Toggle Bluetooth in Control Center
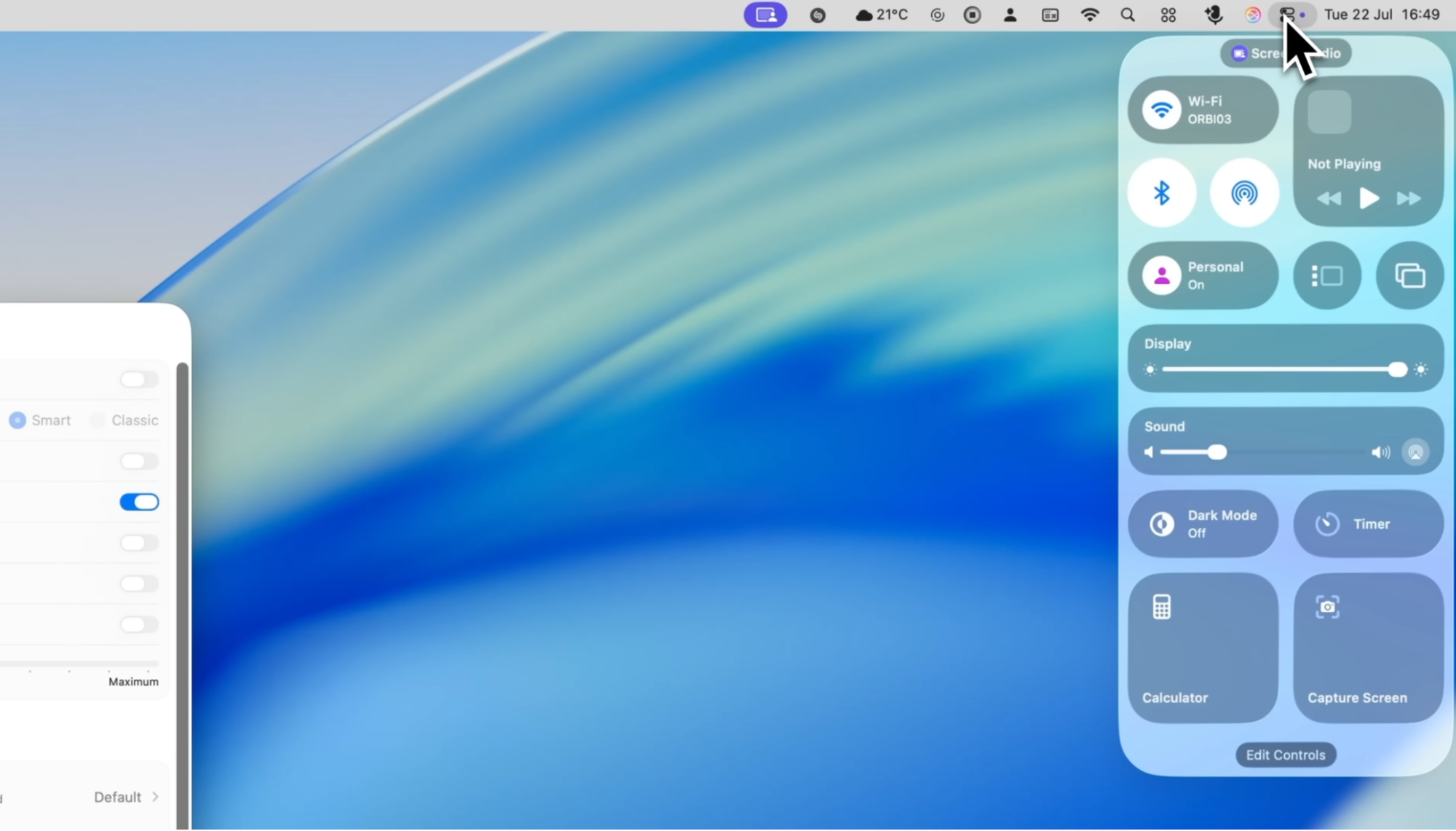1456x831 pixels. tap(1161, 193)
